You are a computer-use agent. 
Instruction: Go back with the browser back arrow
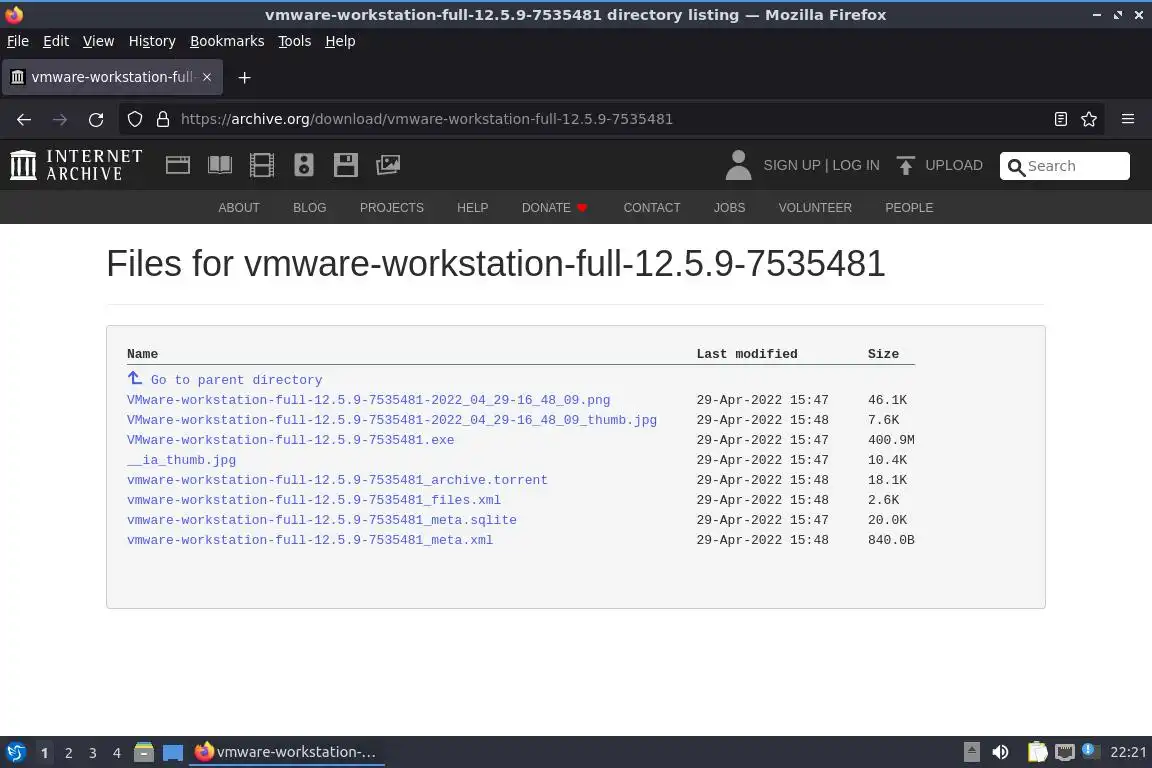[24, 119]
